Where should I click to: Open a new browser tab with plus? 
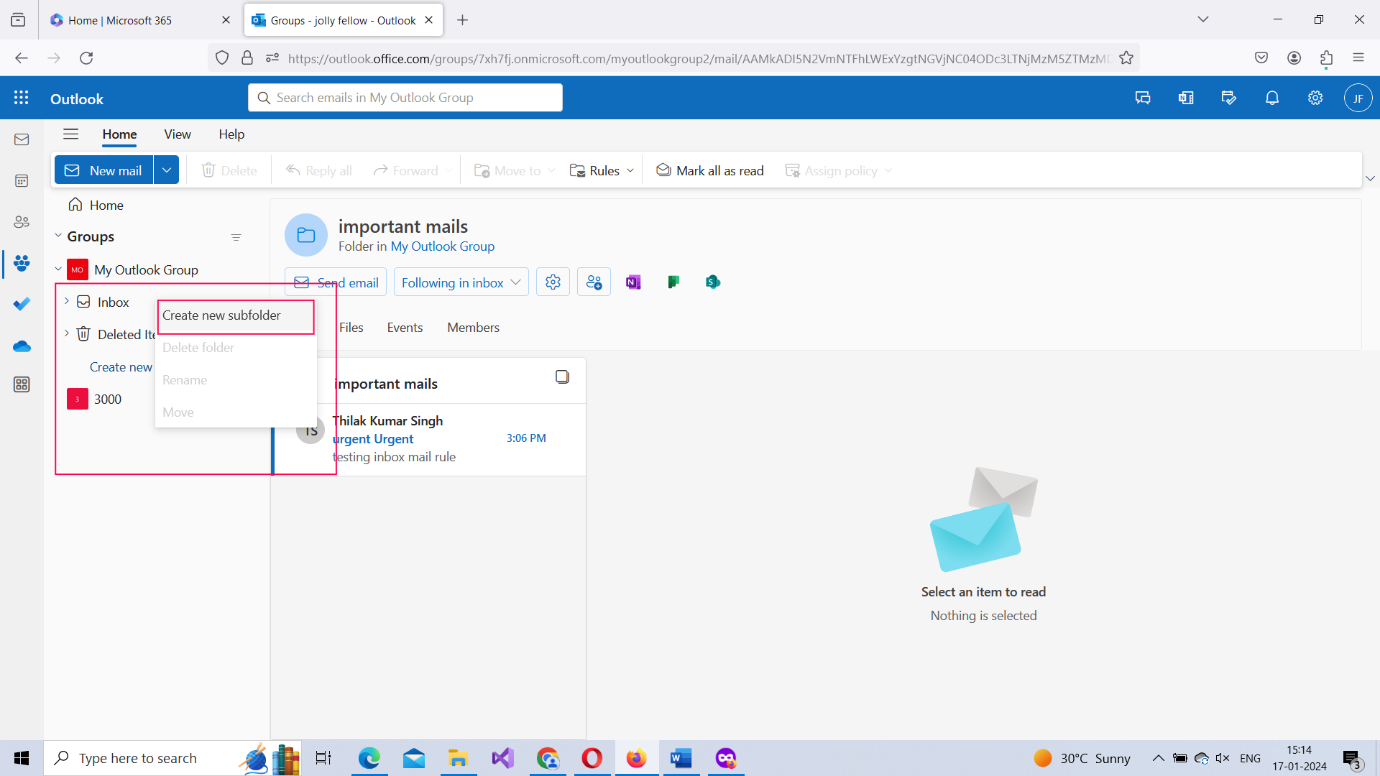click(x=462, y=20)
